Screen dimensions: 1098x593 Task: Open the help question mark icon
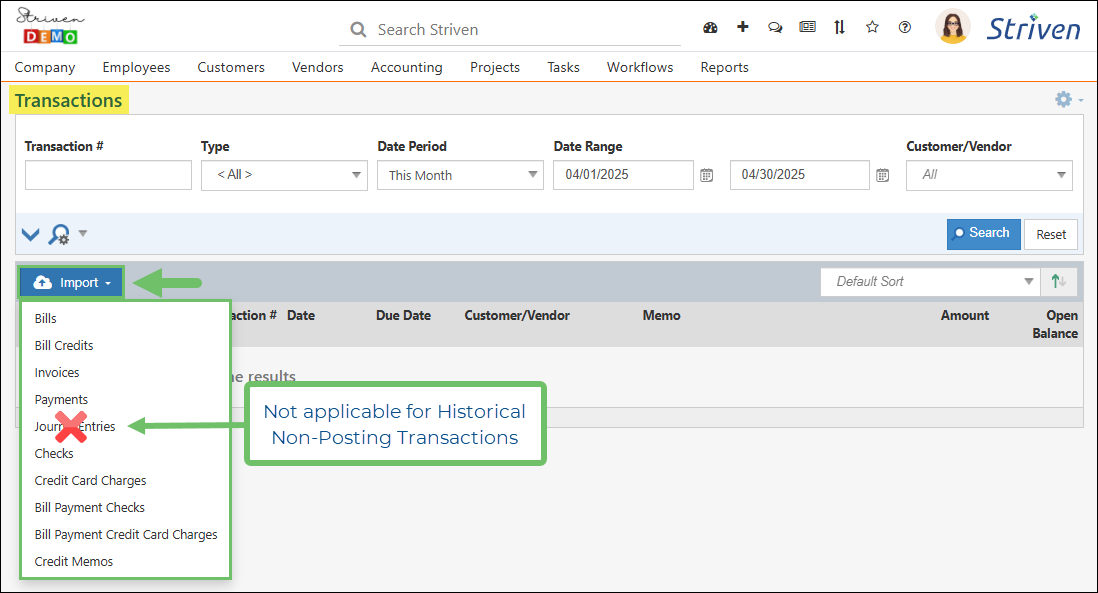coord(905,27)
